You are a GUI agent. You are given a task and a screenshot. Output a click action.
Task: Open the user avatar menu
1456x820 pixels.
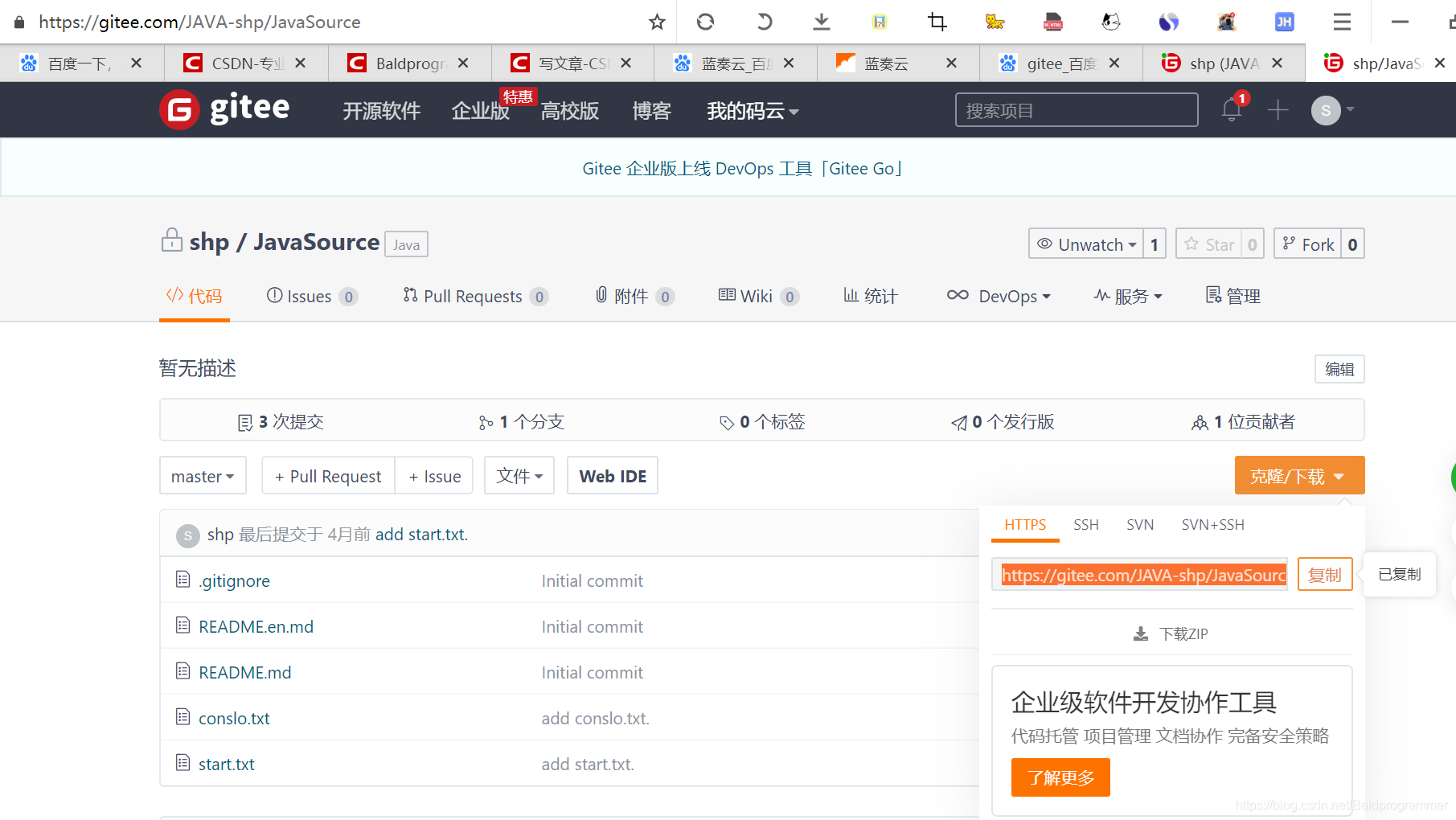tap(1327, 110)
